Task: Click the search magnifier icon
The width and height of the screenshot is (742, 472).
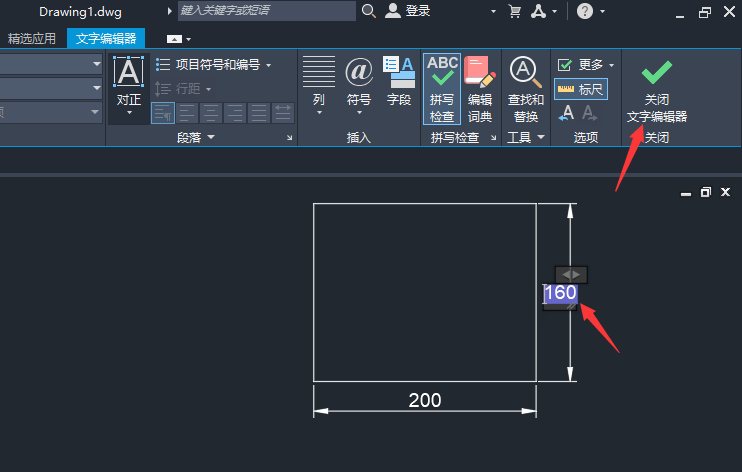Action: click(369, 11)
